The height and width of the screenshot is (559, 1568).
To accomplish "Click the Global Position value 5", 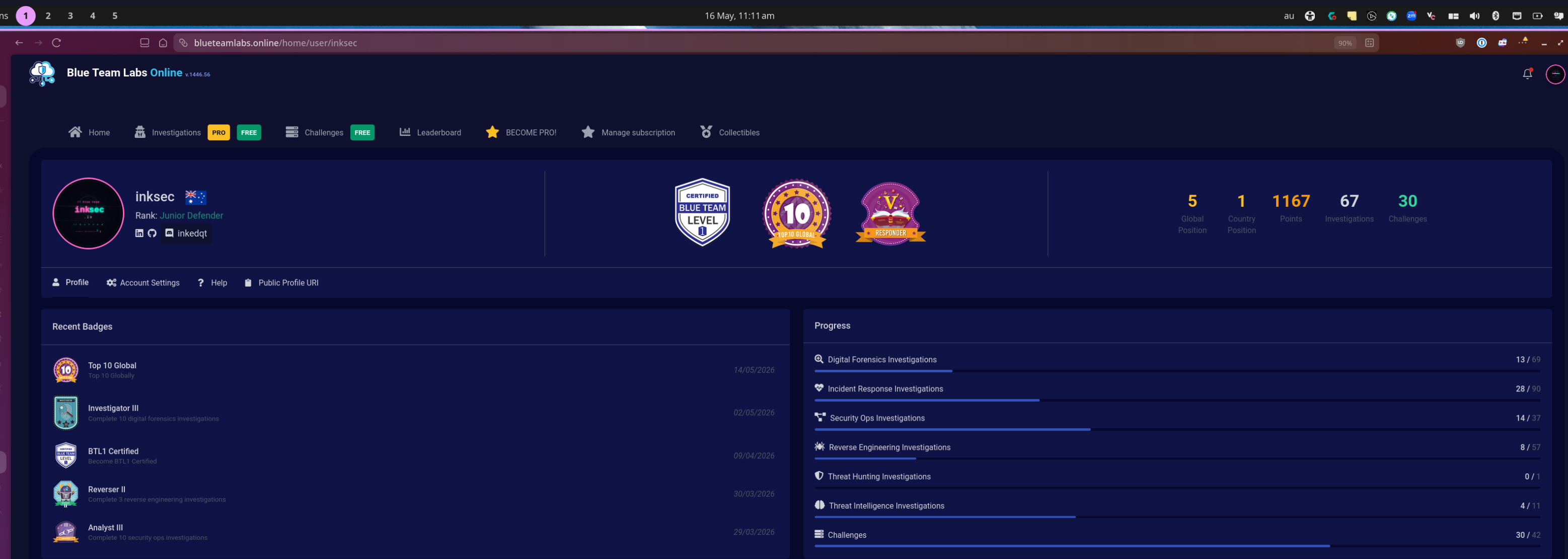I will click(1192, 201).
